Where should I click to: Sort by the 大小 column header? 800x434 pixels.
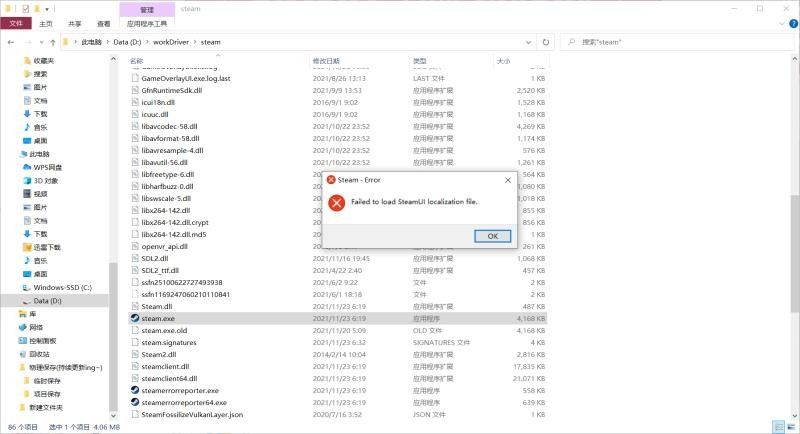tap(503, 61)
